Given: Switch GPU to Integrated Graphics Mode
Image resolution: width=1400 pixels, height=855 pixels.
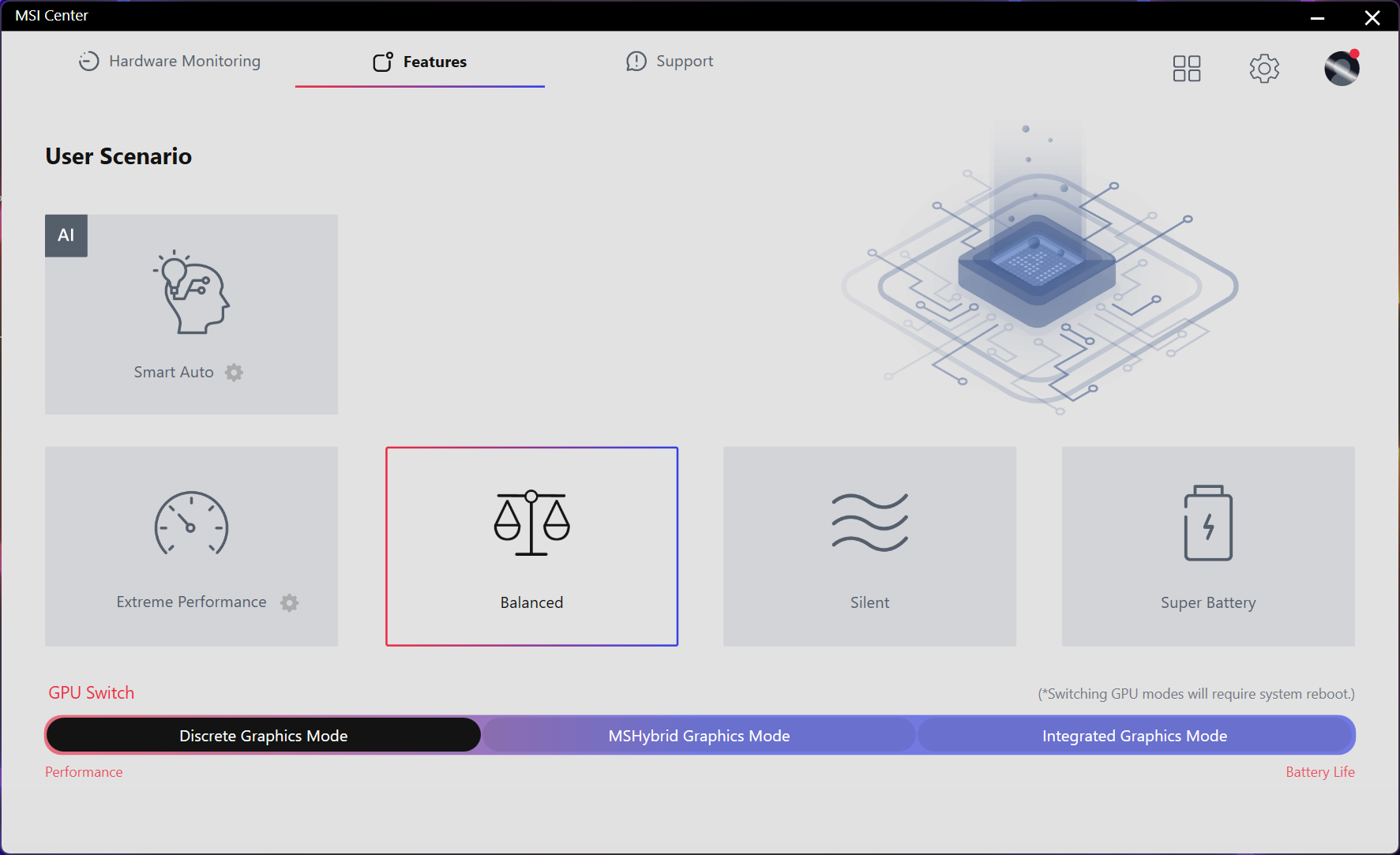Looking at the screenshot, I should [x=1135, y=735].
